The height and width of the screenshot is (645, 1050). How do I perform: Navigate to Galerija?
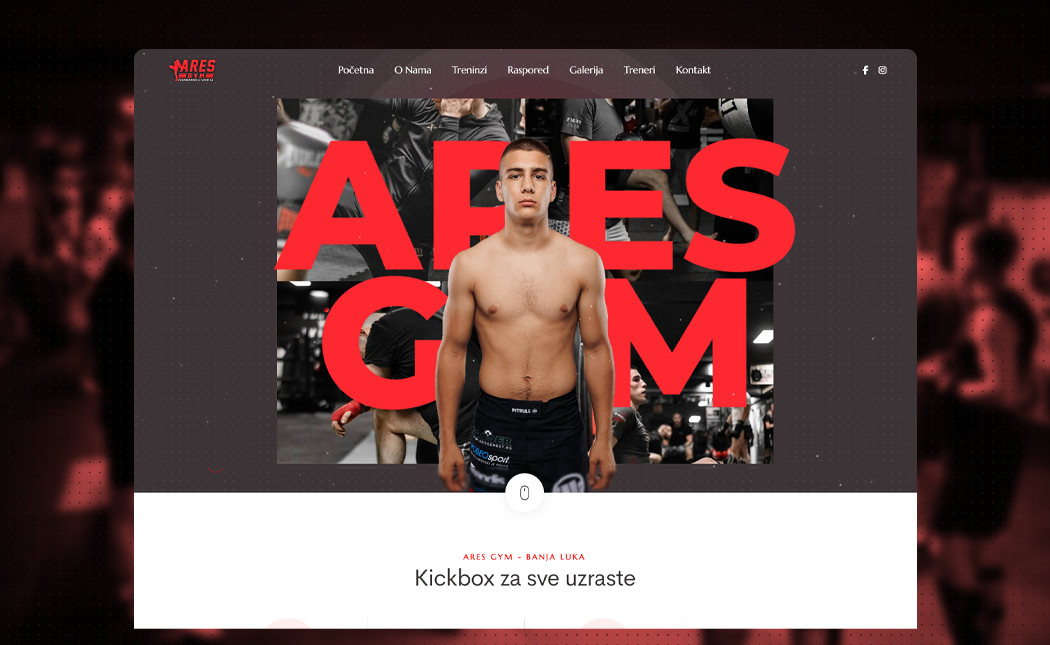tap(586, 70)
